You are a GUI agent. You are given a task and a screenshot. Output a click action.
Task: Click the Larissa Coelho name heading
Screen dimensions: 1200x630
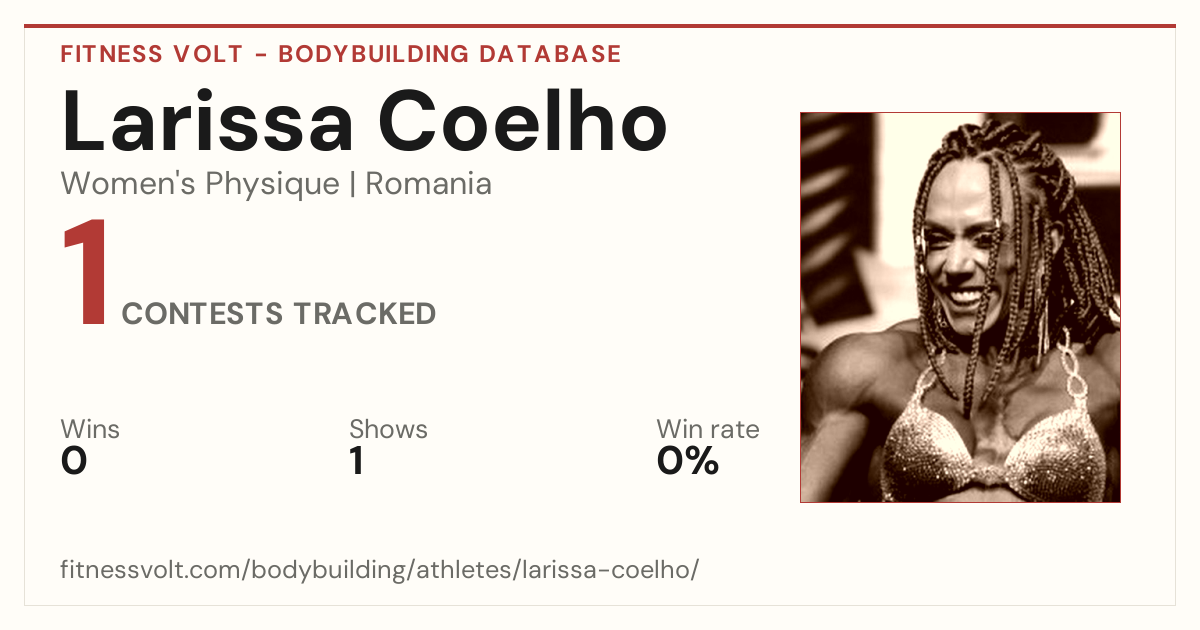[x=364, y=122]
